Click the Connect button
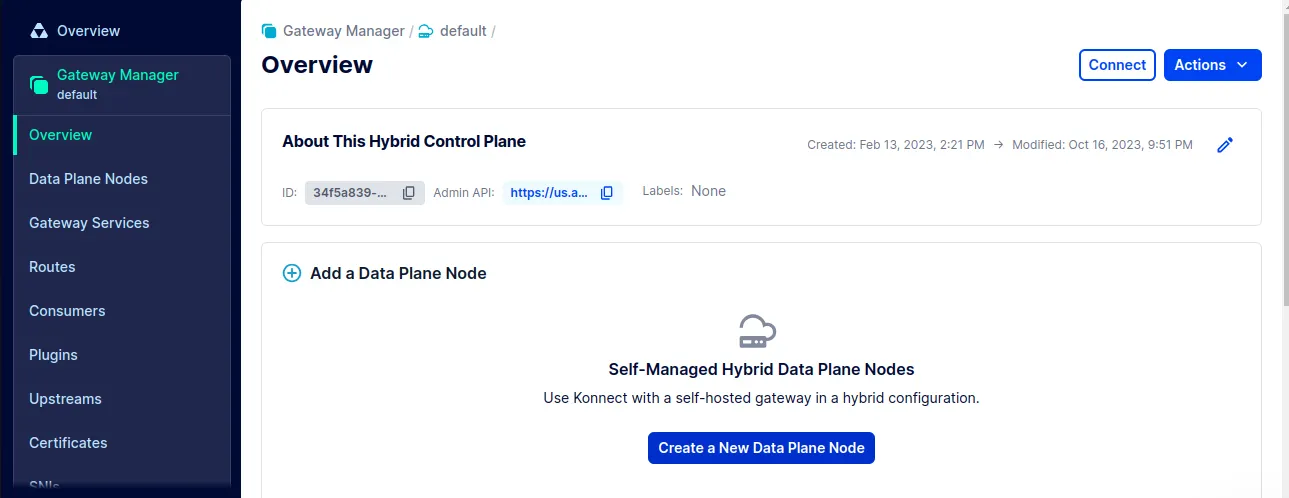Screen dimensions: 1289x498 pyautogui.click(x=1117, y=65)
